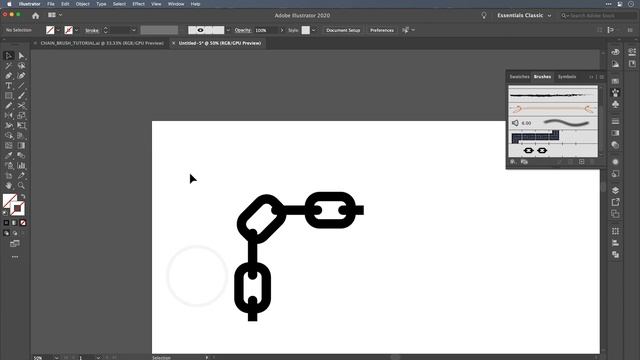
Task: Click the Document Setup button
Action: click(343, 30)
